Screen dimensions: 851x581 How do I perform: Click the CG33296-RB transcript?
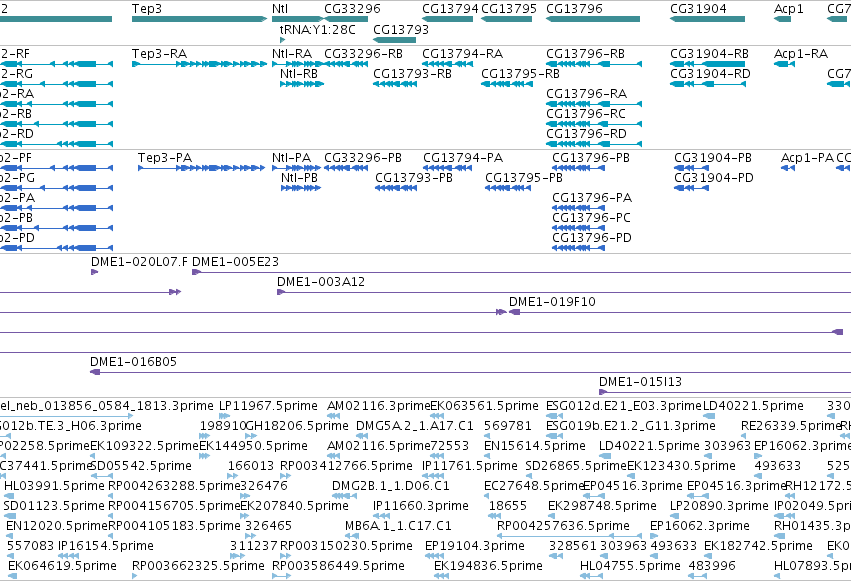[x=346, y=64]
